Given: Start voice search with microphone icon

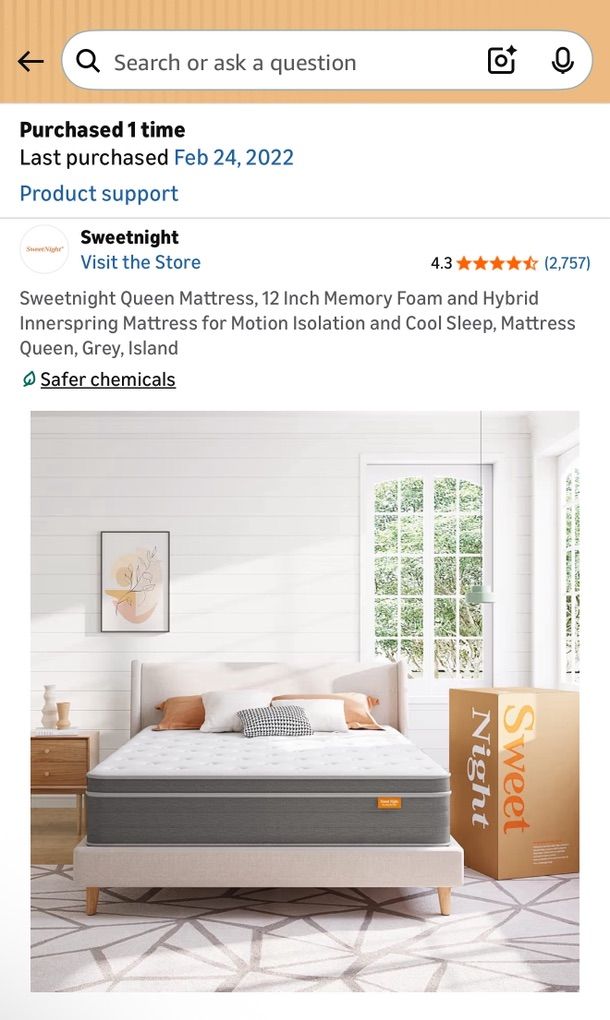Looking at the screenshot, I should (x=562, y=61).
